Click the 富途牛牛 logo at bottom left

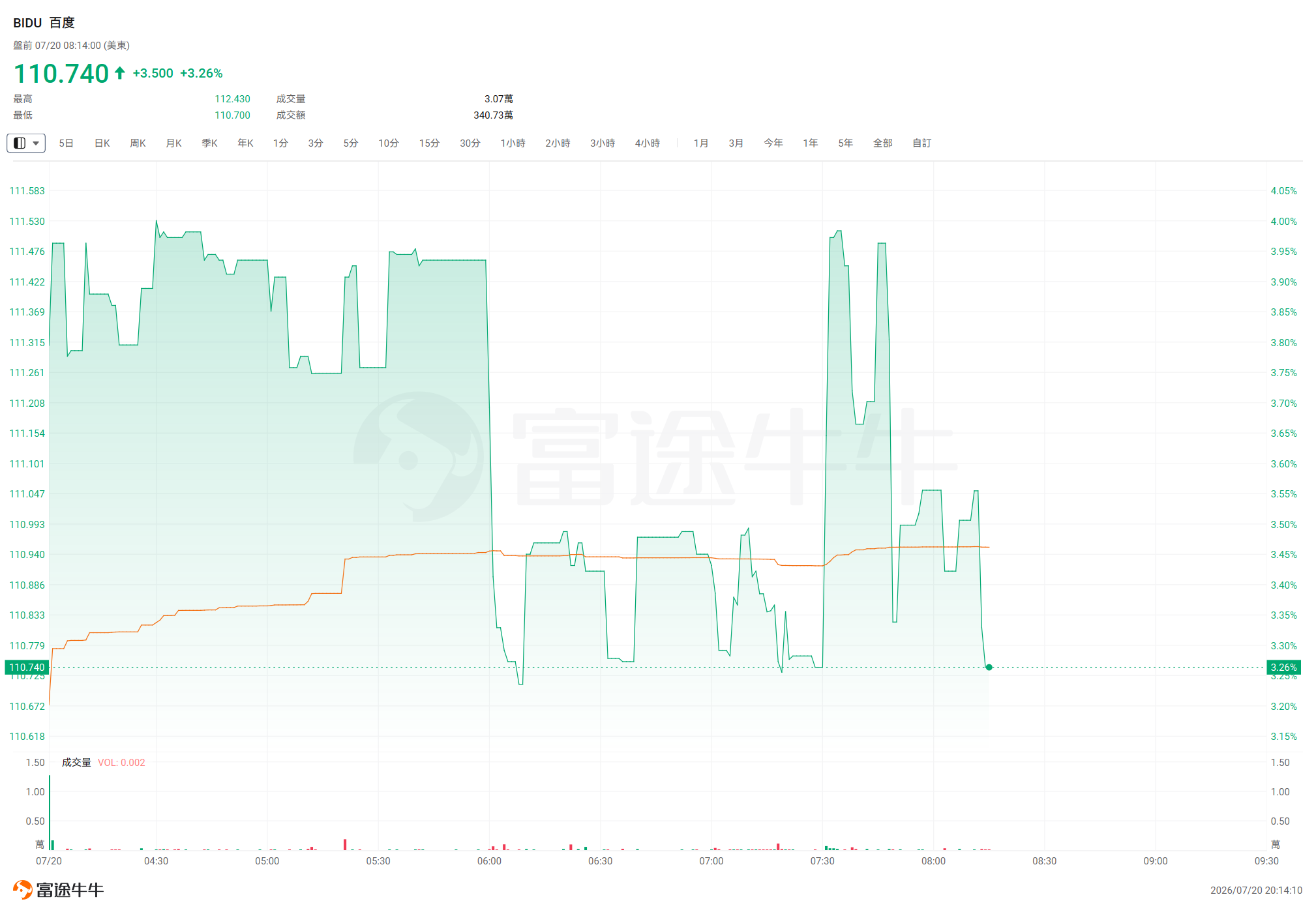[x=58, y=890]
